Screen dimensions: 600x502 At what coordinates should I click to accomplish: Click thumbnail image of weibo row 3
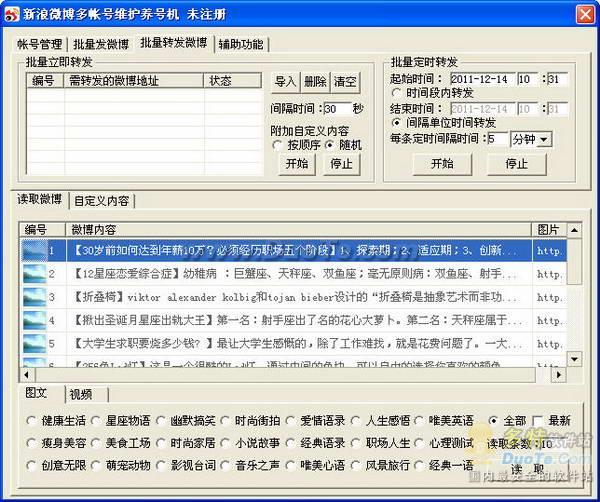click(34, 297)
